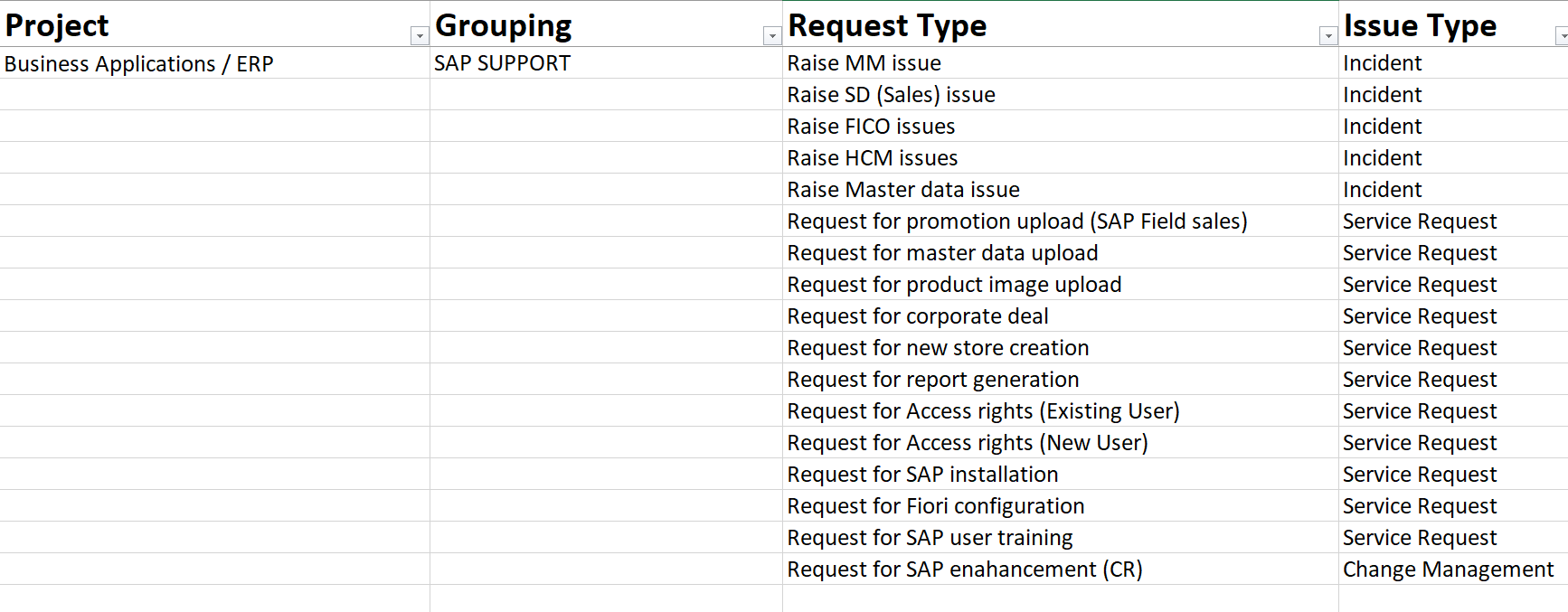Click Service Request in the SAP user training row
This screenshot has width=1568, height=612.
coord(1453,538)
